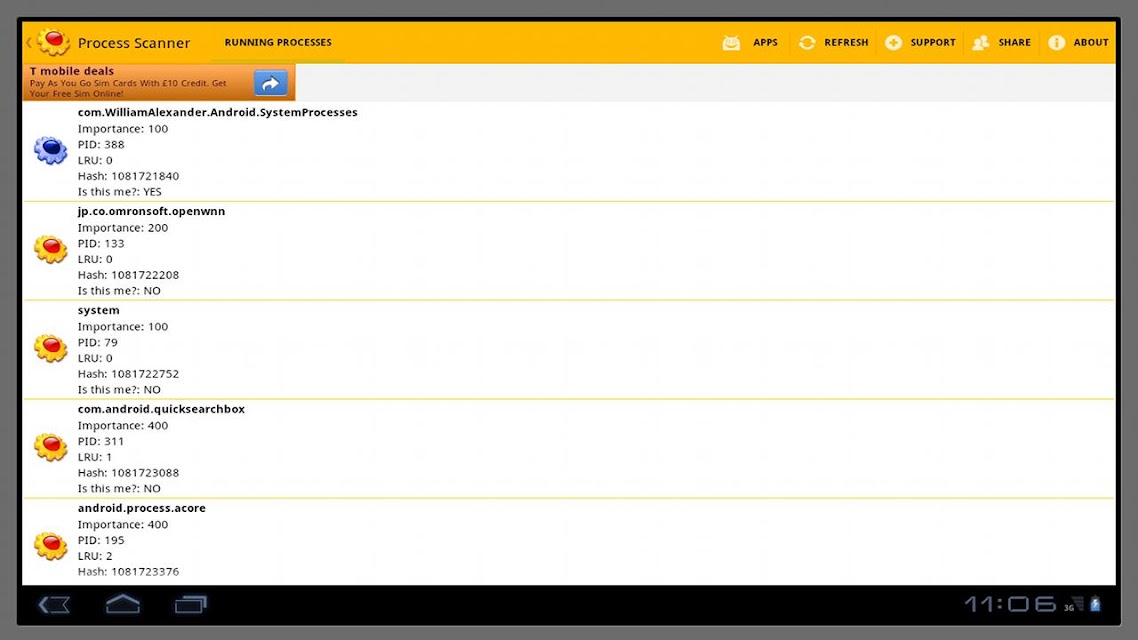
Task: Select the Running Processes tab
Action: [278, 43]
